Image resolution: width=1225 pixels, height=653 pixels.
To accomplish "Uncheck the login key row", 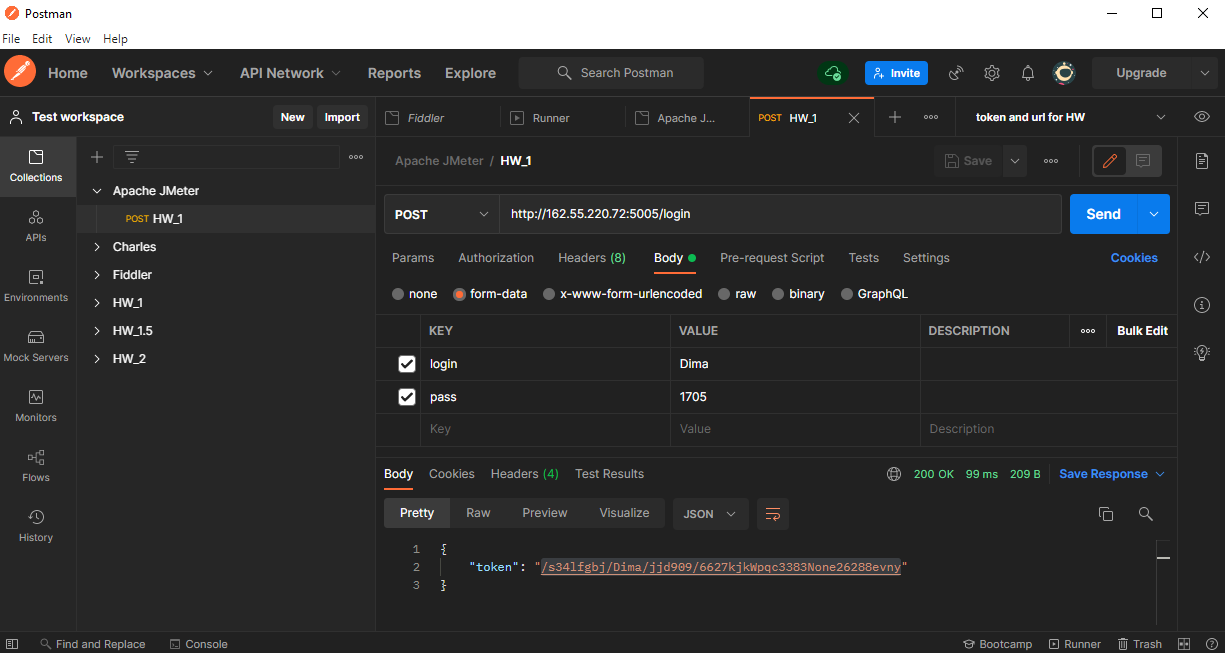I will [x=407, y=363].
